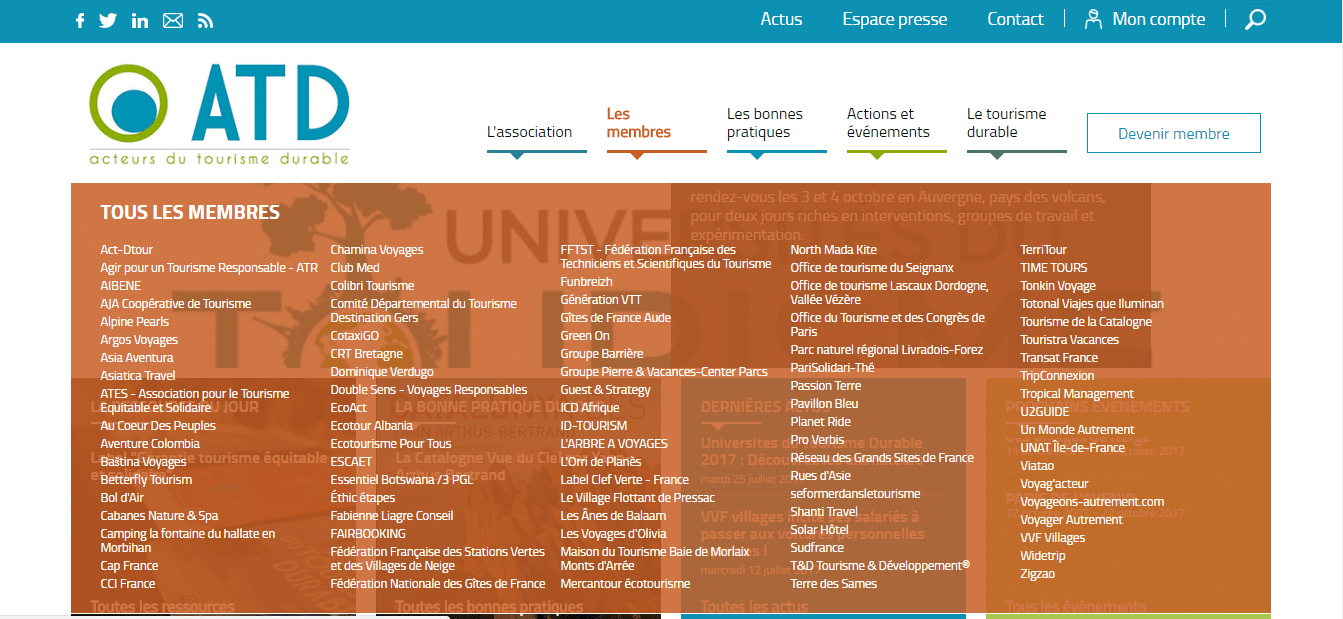Select UNAT Île-de-France

(x=1072, y=448)
